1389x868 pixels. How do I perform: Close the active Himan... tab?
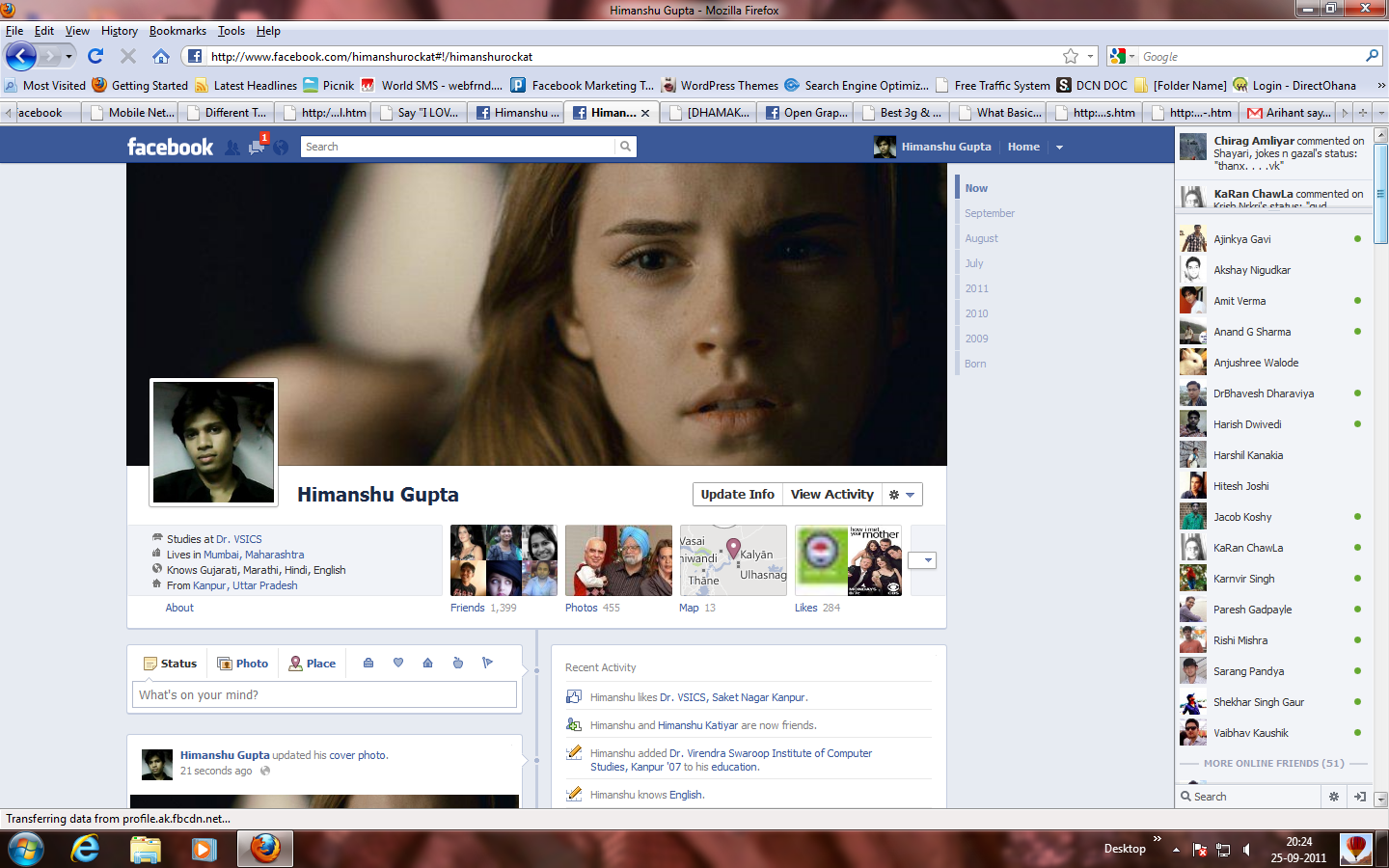click(x=645, y=113)
